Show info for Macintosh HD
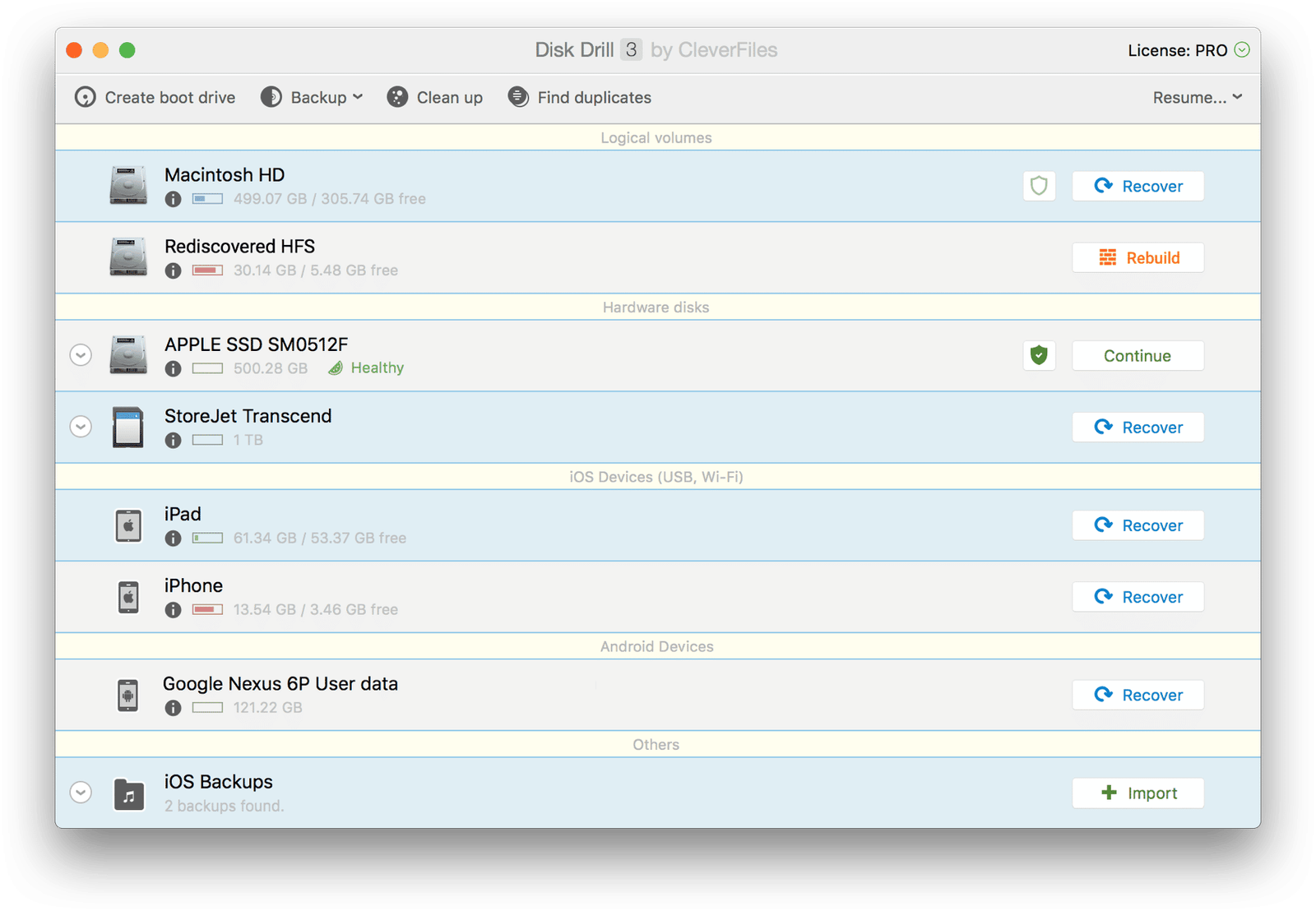The width and height of the screenshot is (1316, 911). [x=173, y=199]
